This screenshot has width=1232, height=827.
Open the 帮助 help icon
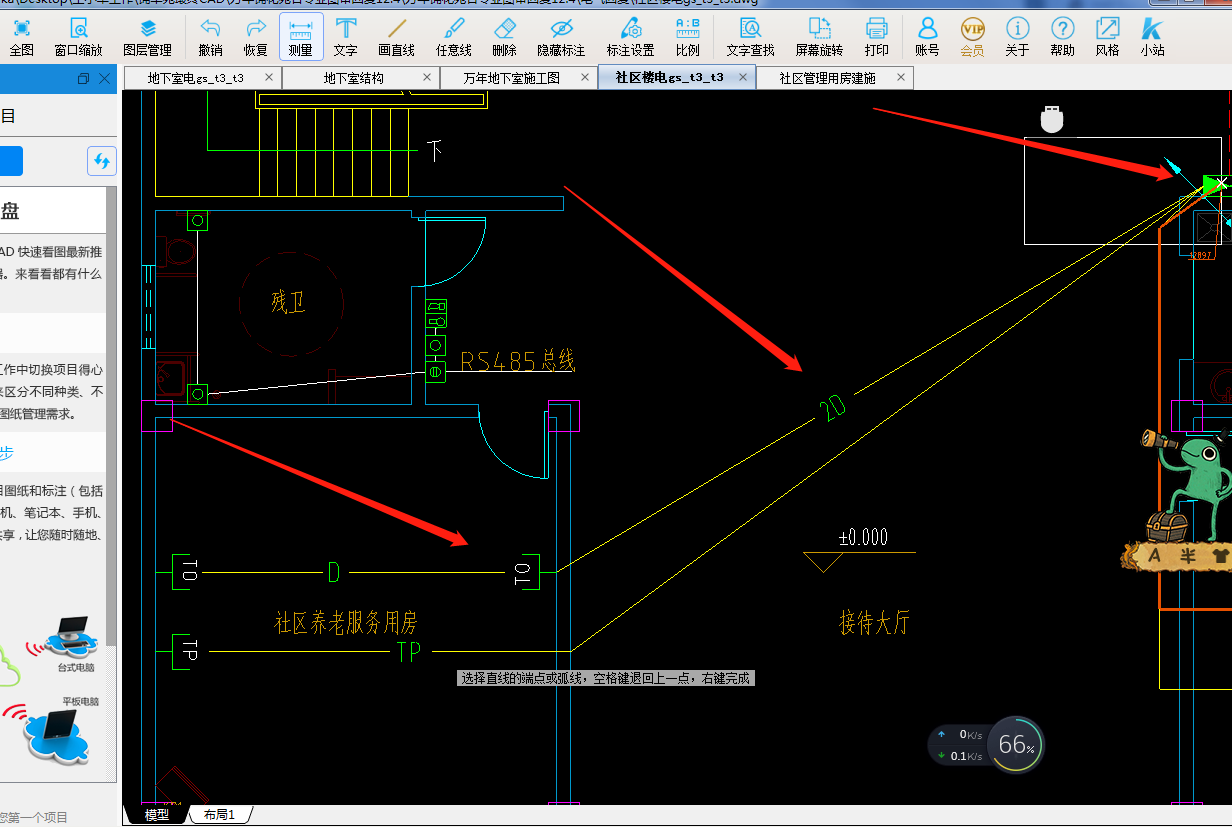1063,37
